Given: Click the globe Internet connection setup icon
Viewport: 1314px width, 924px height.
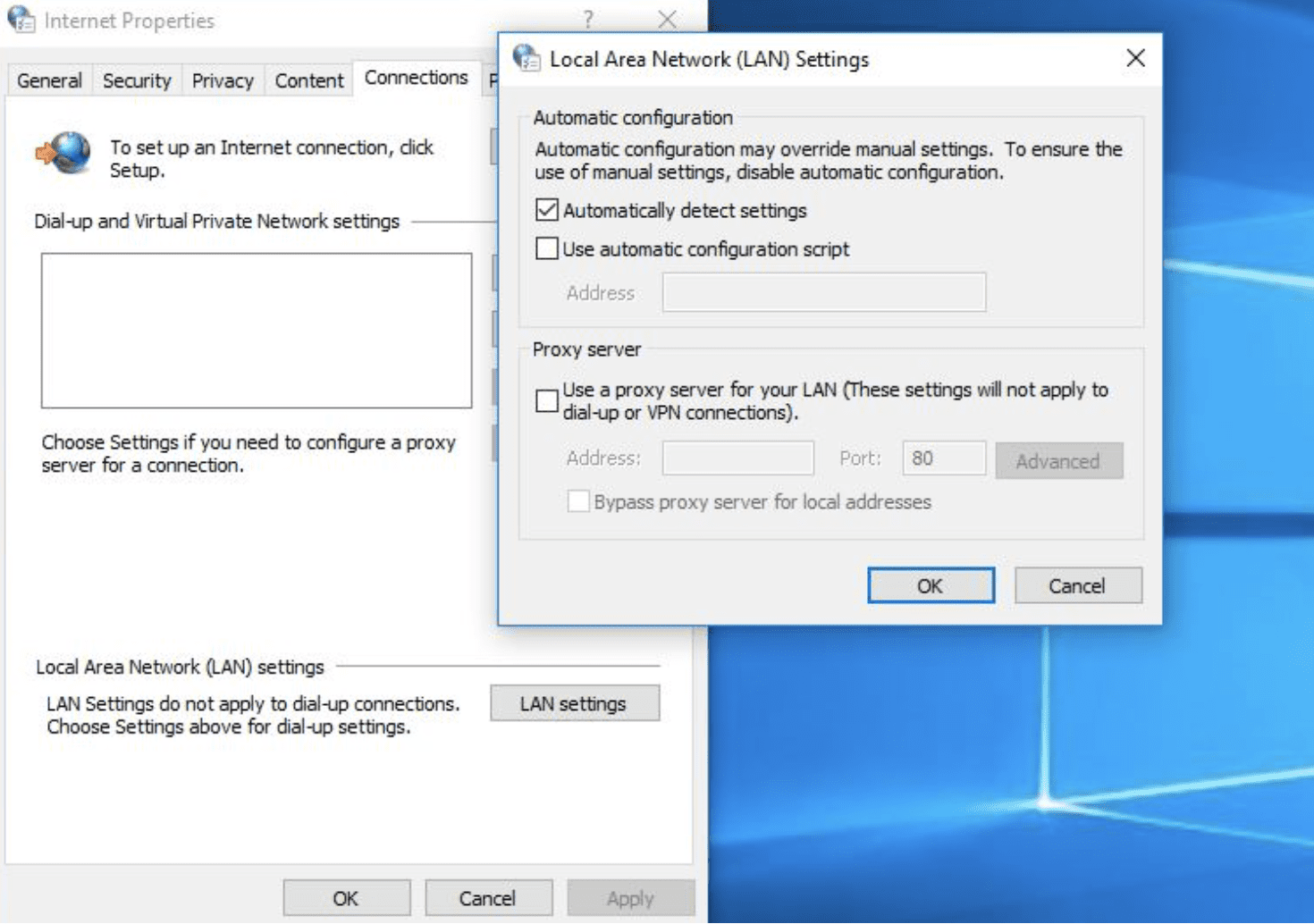Looking at the screenshot, I should tap(64, 154).
